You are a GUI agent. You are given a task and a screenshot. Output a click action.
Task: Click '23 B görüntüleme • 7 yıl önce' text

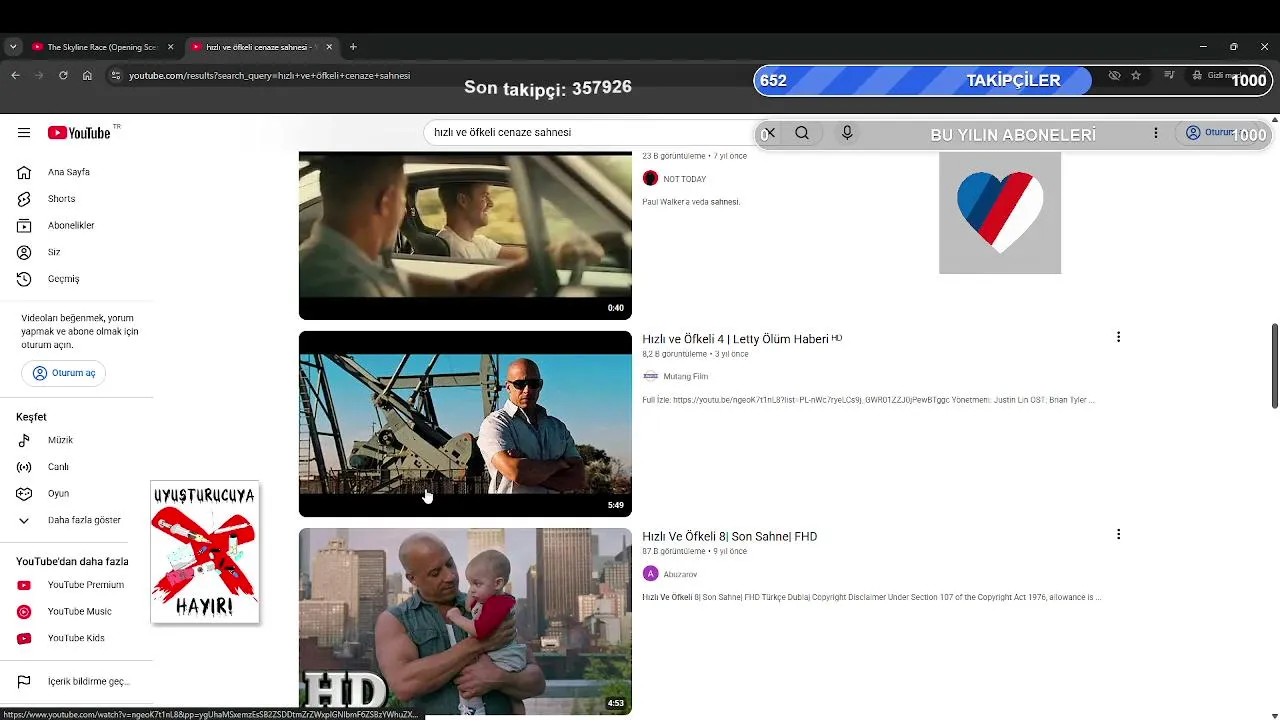tap(694, 156)
